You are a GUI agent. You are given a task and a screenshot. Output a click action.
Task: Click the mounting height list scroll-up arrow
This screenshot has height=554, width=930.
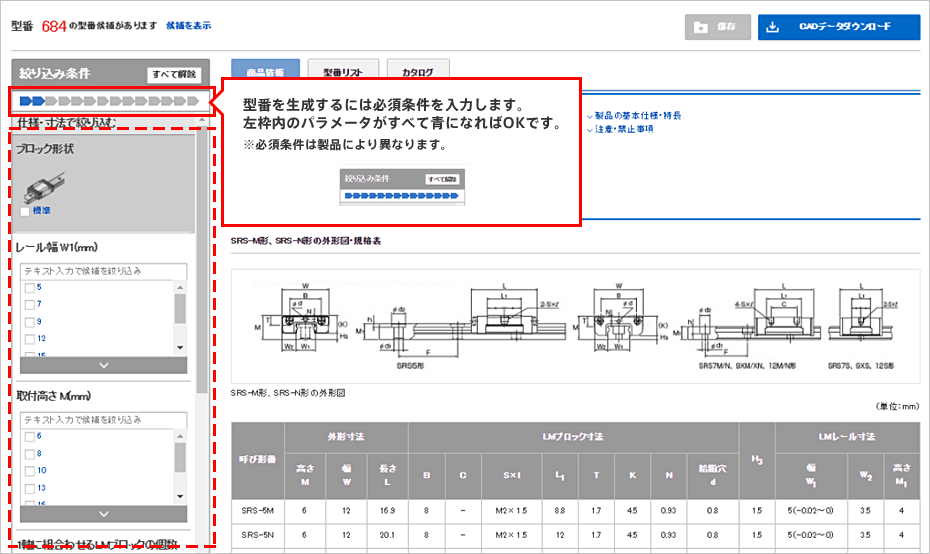(180, 436)
